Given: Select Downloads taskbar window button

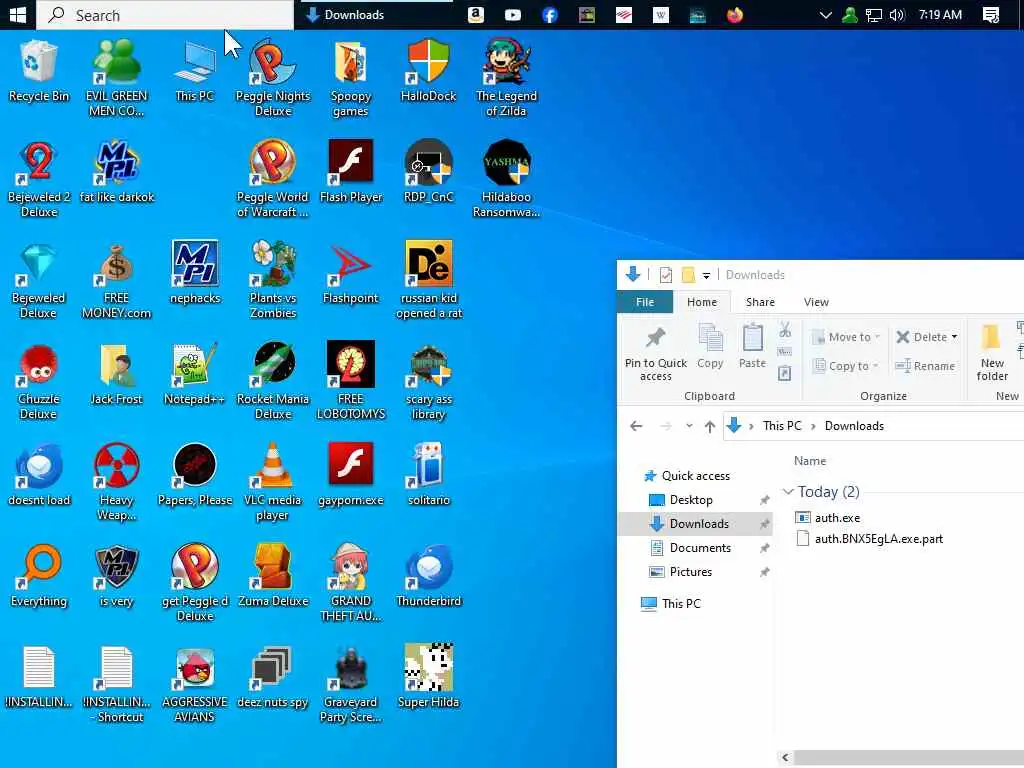Looking at the screenshot, I should coord(375,14).
